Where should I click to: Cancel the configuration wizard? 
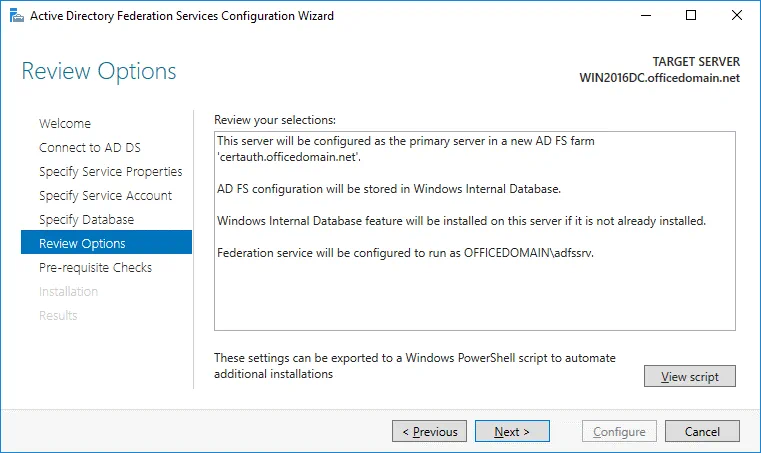click(702, 432)
